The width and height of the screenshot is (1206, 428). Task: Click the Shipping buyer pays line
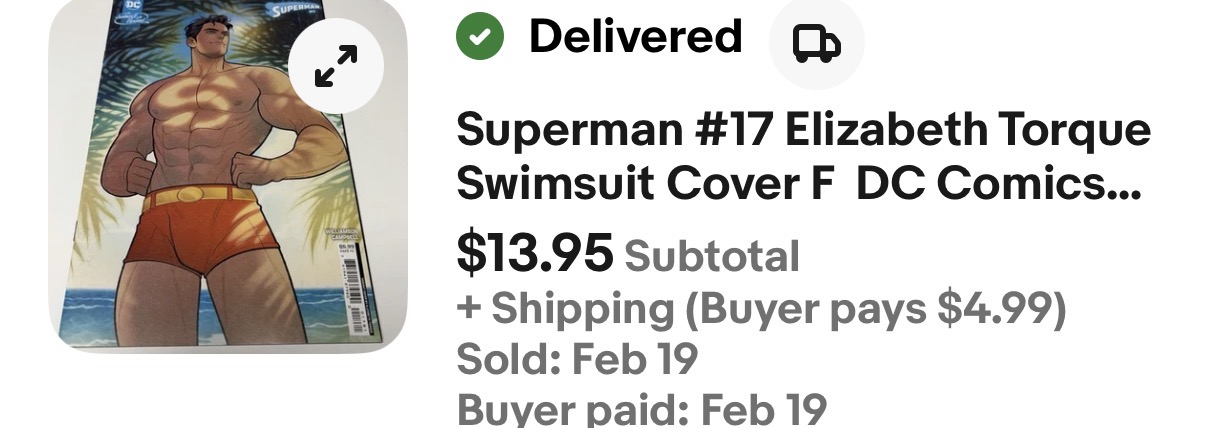tap(761, 309)
